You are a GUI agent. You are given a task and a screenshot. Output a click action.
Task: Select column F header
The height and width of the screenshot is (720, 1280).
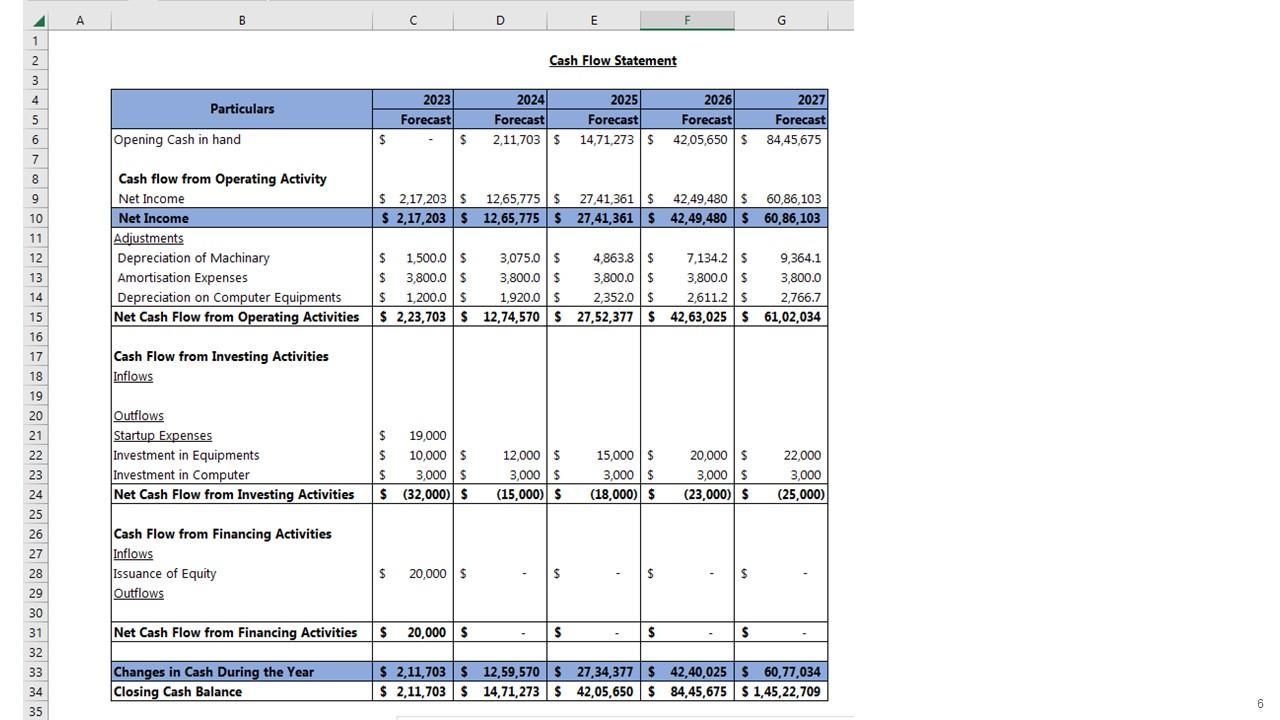coord(687,20)
